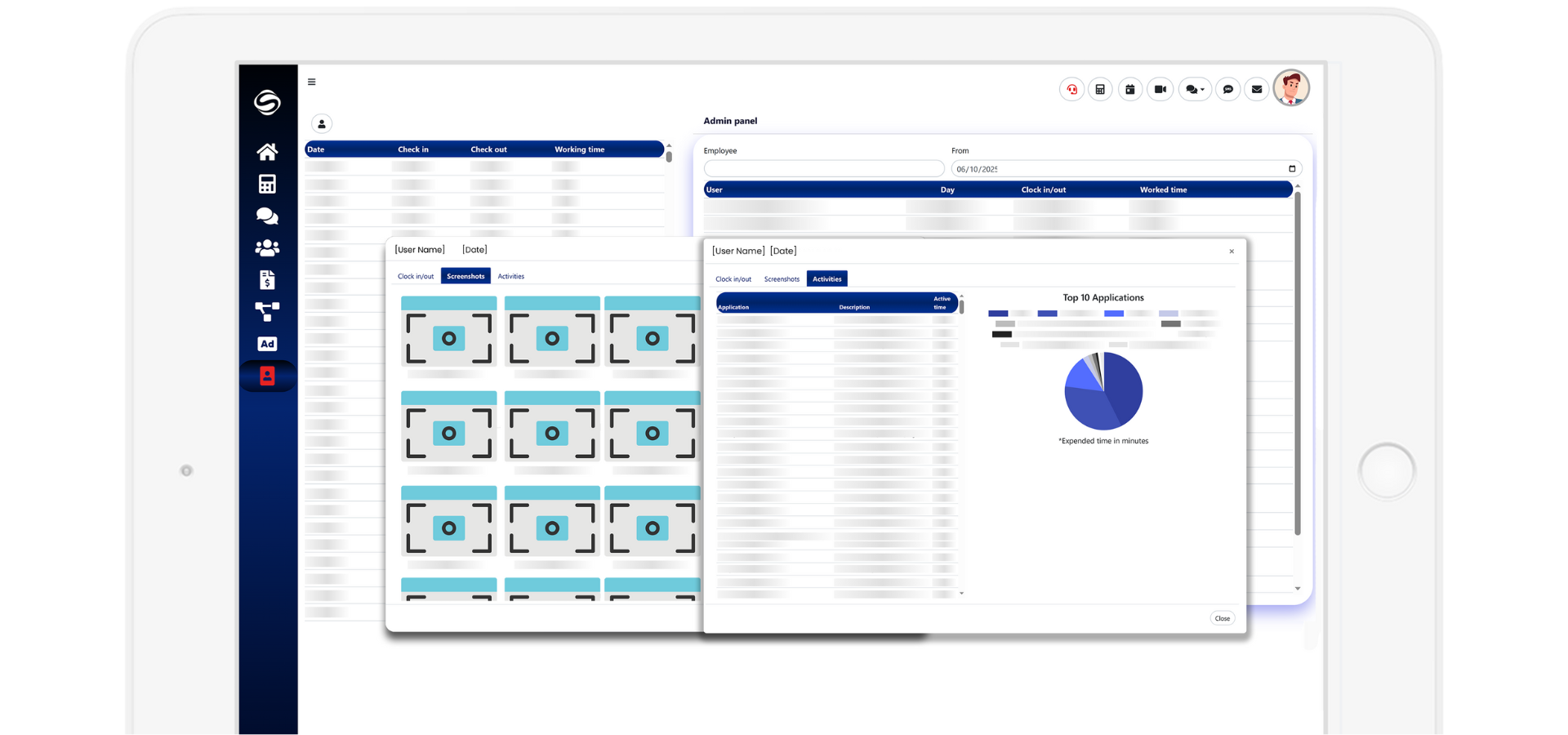The image size is (1568, 735).
Task: Click the red headset support icon
Action: click(1071, 89)
